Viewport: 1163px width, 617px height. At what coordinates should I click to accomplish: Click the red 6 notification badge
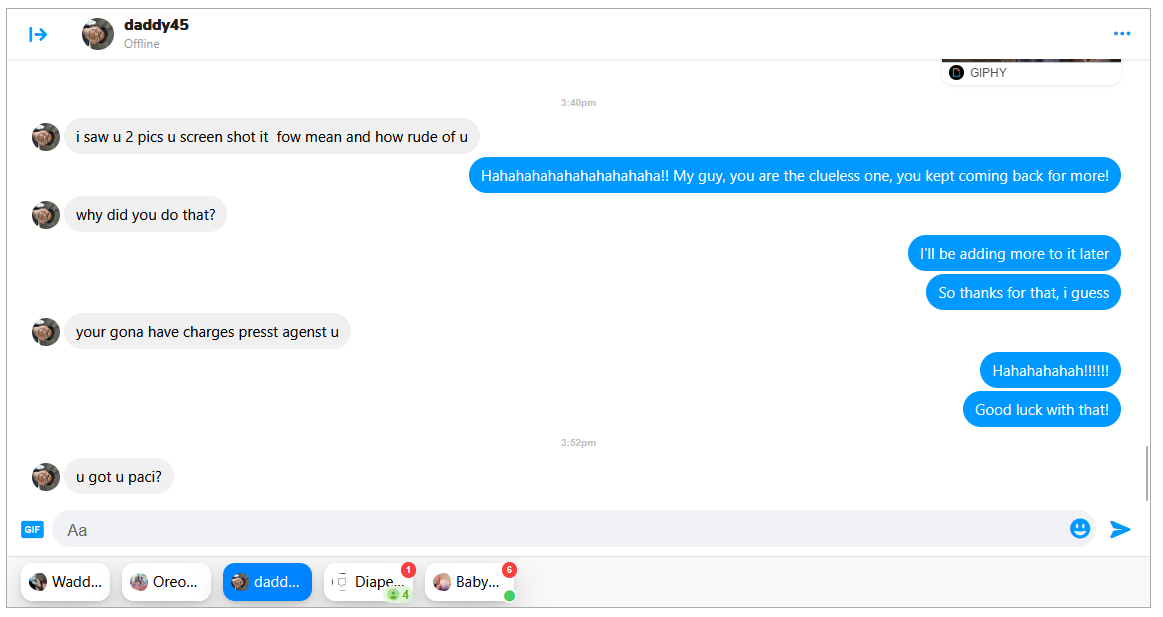(x=509, y=570)
